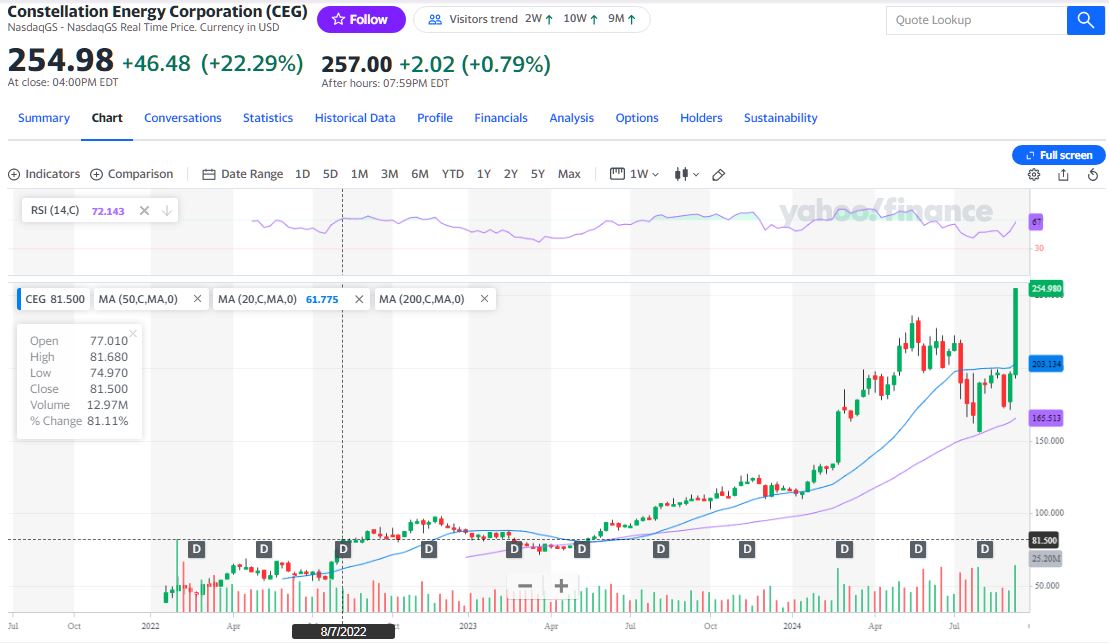Select the draw pencil tool
1109x643 pixels.
[718, 174]
